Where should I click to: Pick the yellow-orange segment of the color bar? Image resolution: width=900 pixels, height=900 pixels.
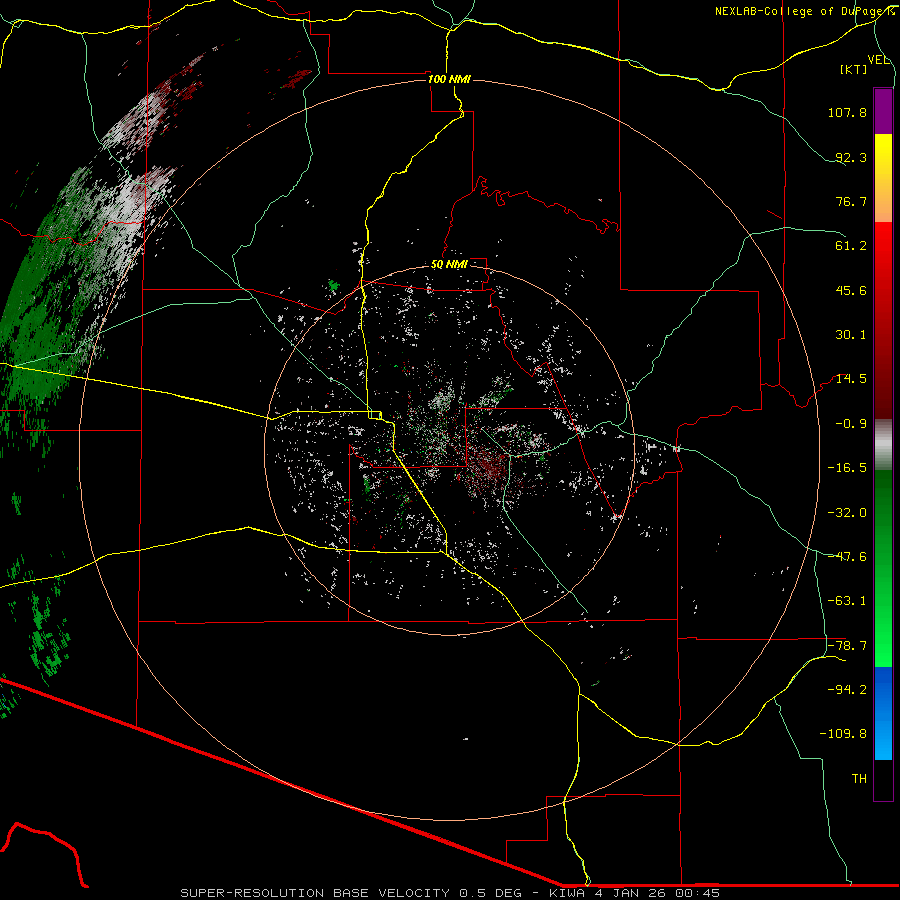click(x=883, y=178)
